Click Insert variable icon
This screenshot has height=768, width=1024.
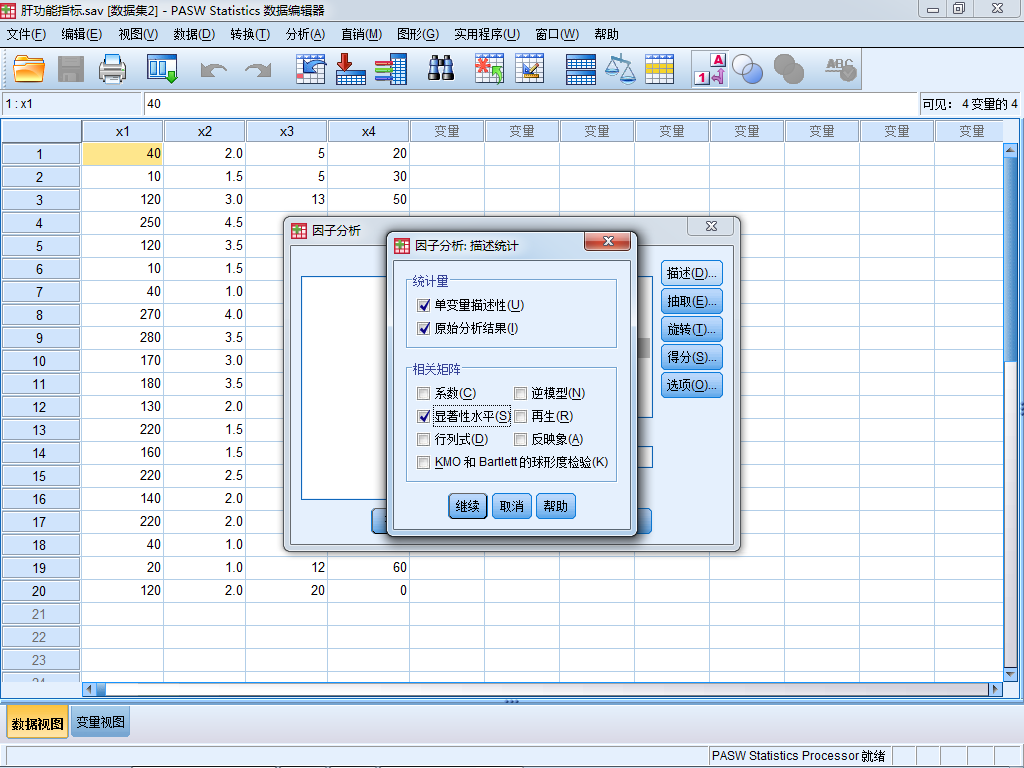(530, 69)
